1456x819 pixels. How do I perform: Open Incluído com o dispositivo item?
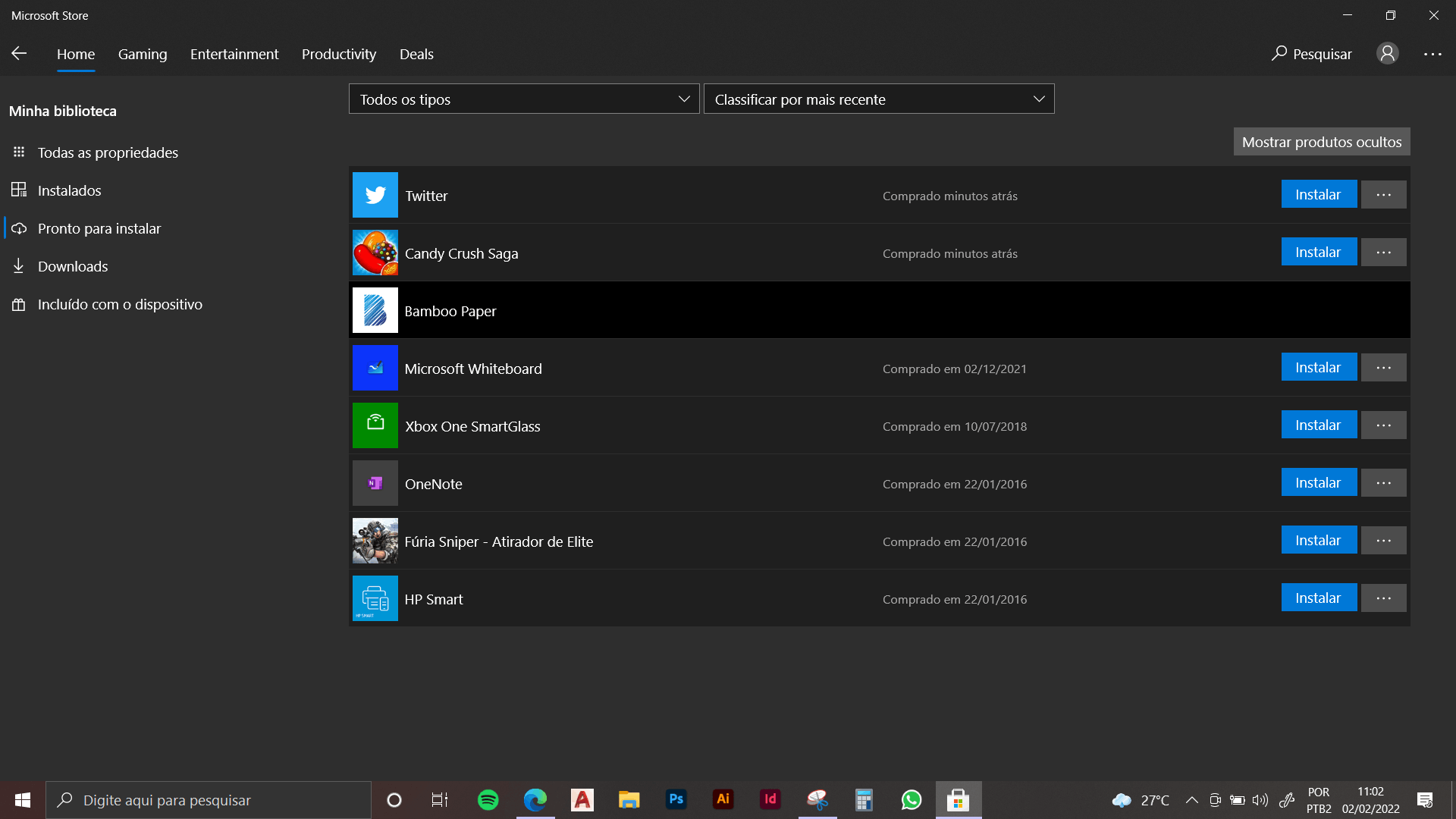120,304
